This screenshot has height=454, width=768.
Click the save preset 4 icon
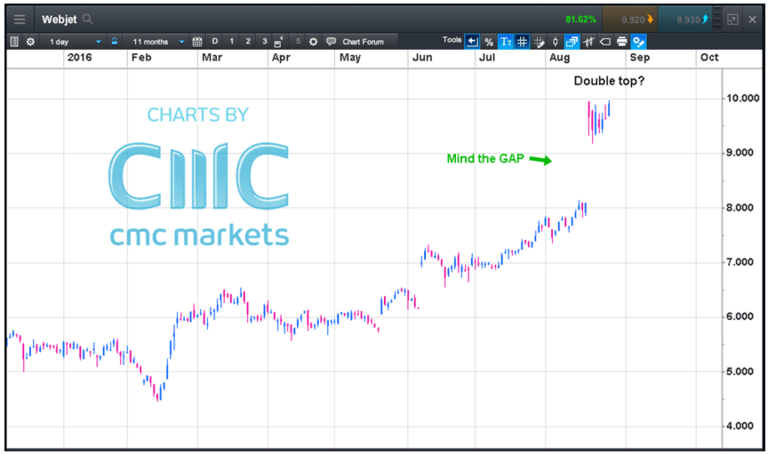coord(279,42)
